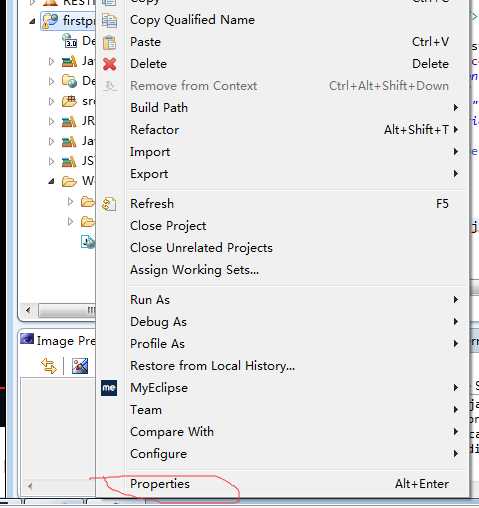This screenshot has height=508, width=479.
Task: Choose Delete from the context menu
Action: pos(148,64)
